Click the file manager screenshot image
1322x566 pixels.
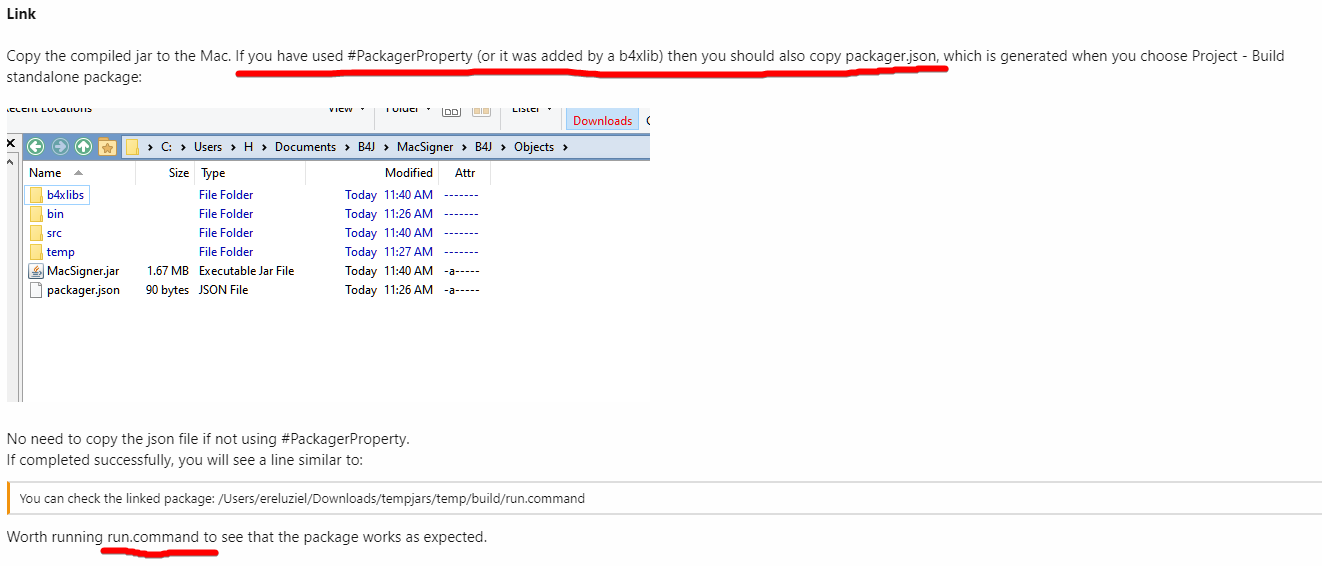point(328,254)
